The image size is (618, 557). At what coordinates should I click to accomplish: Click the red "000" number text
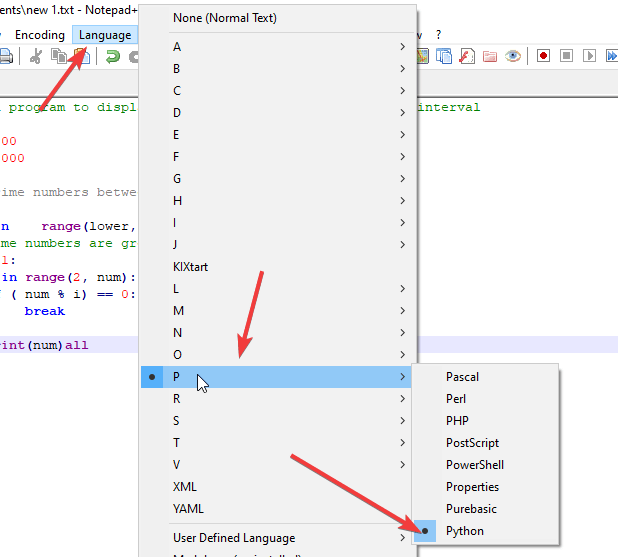(x=13, y=158)
